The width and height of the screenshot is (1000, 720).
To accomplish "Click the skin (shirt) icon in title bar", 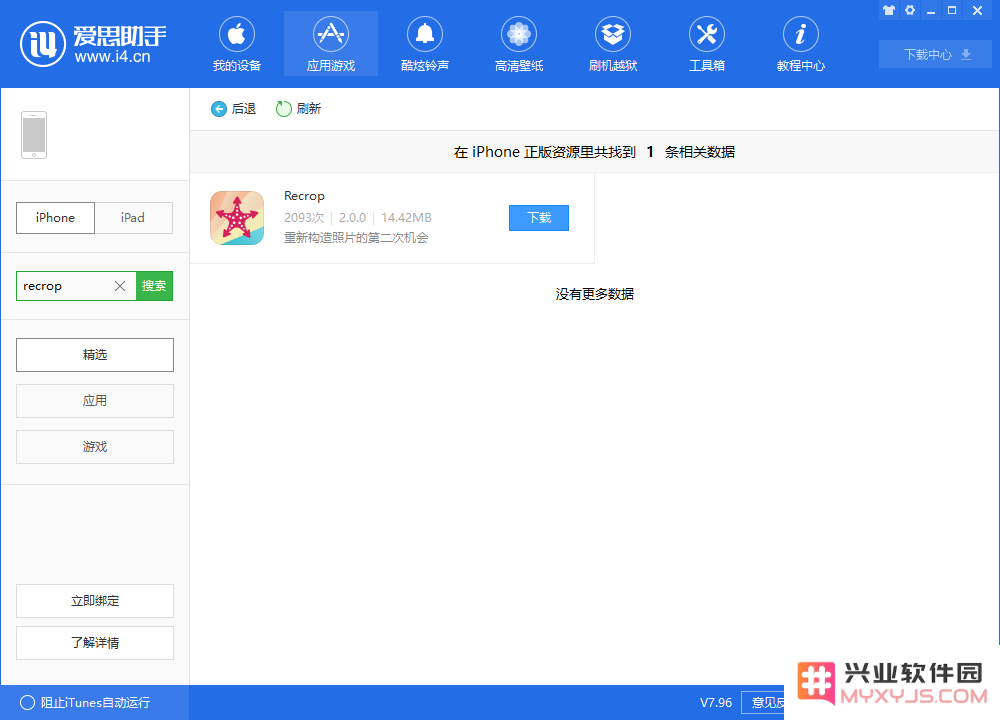I will [x=889, y=10].
